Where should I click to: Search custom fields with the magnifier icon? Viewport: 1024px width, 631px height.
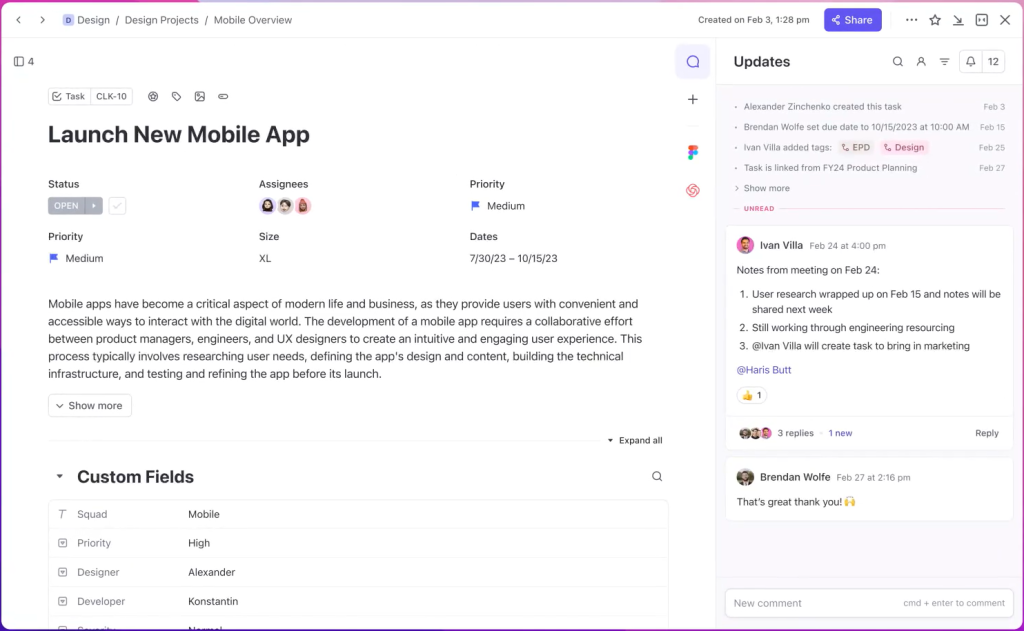pyautogui.click(x=657, y=476)
